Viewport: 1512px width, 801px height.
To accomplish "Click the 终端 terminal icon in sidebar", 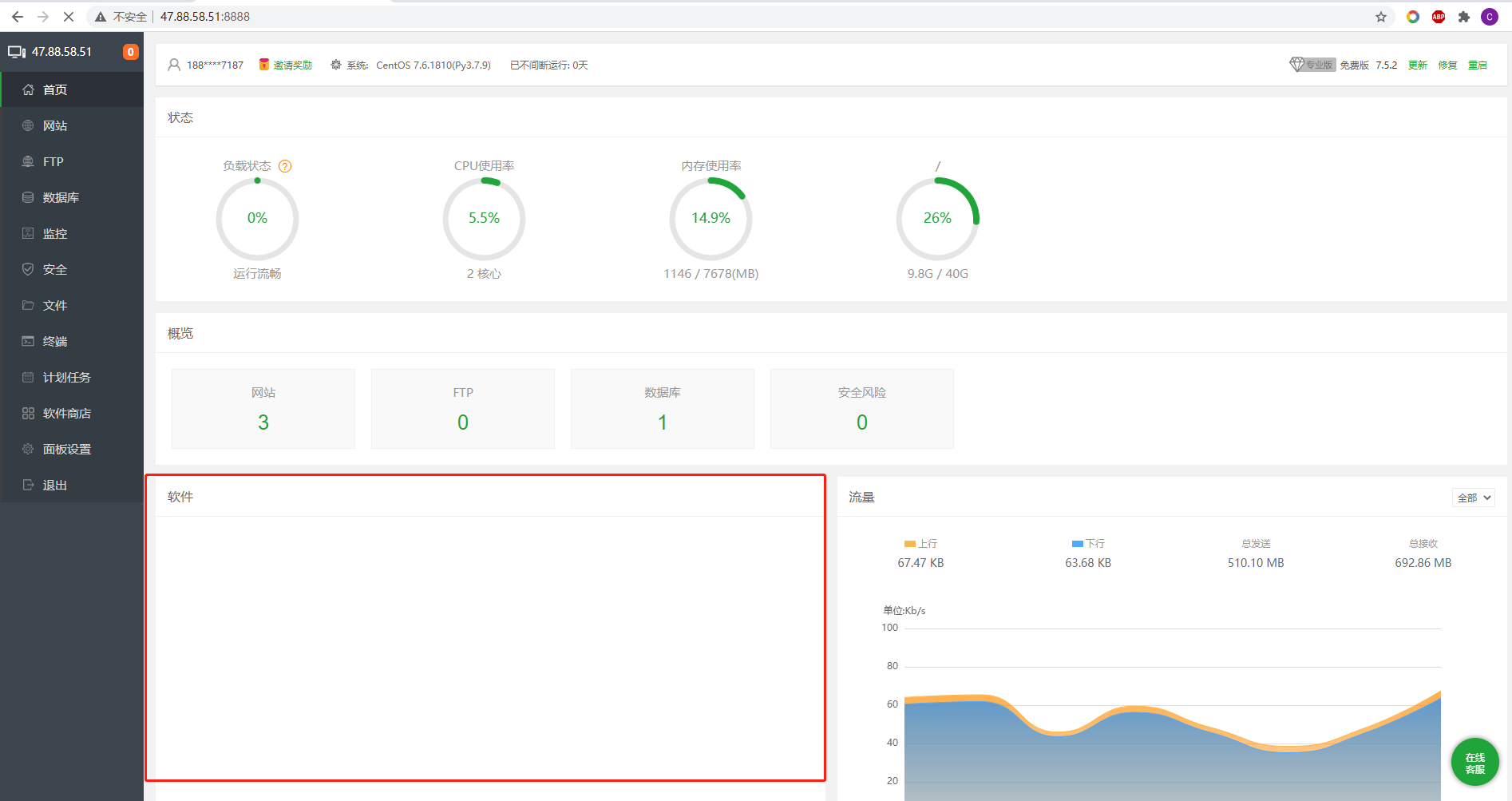I will tap(28, 341).
